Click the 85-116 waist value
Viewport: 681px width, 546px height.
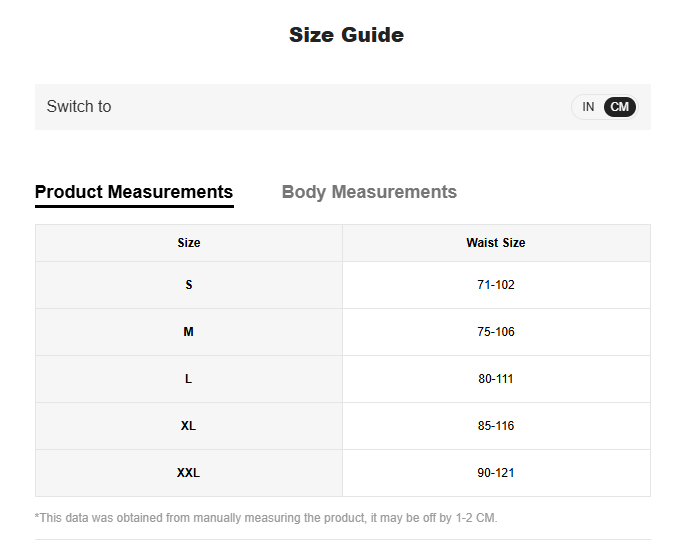click(495, 426)
